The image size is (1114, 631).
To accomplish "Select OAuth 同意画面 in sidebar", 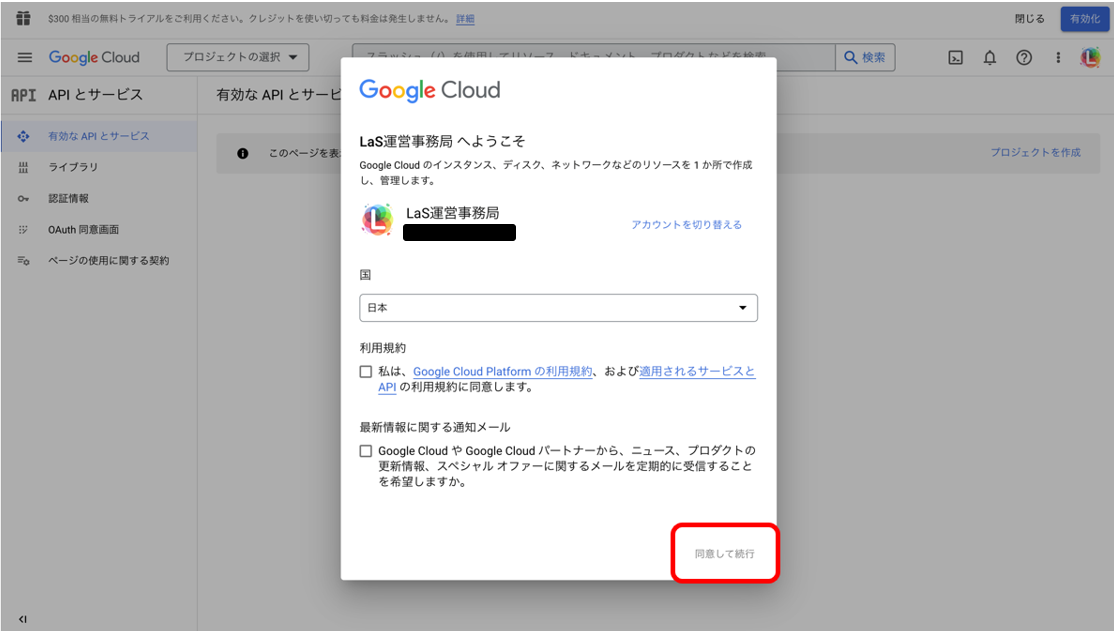I will click(x=99, y=230).
